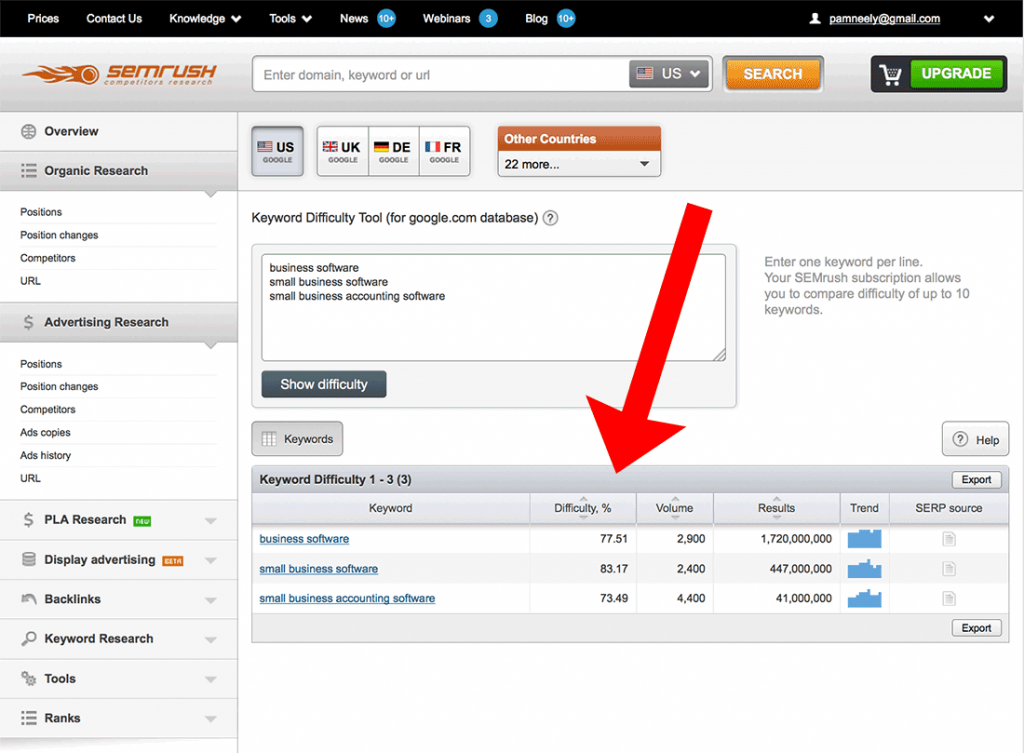Open Competitors under Organic Research

click(48, 258)
